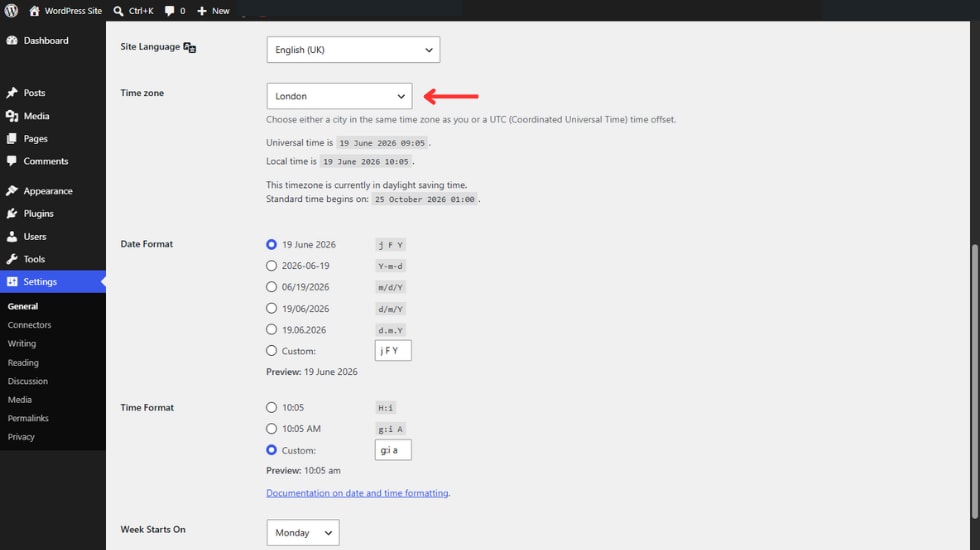Click the Users person icon
Screen dimensions: 980x550
click(x=12, y=236)
